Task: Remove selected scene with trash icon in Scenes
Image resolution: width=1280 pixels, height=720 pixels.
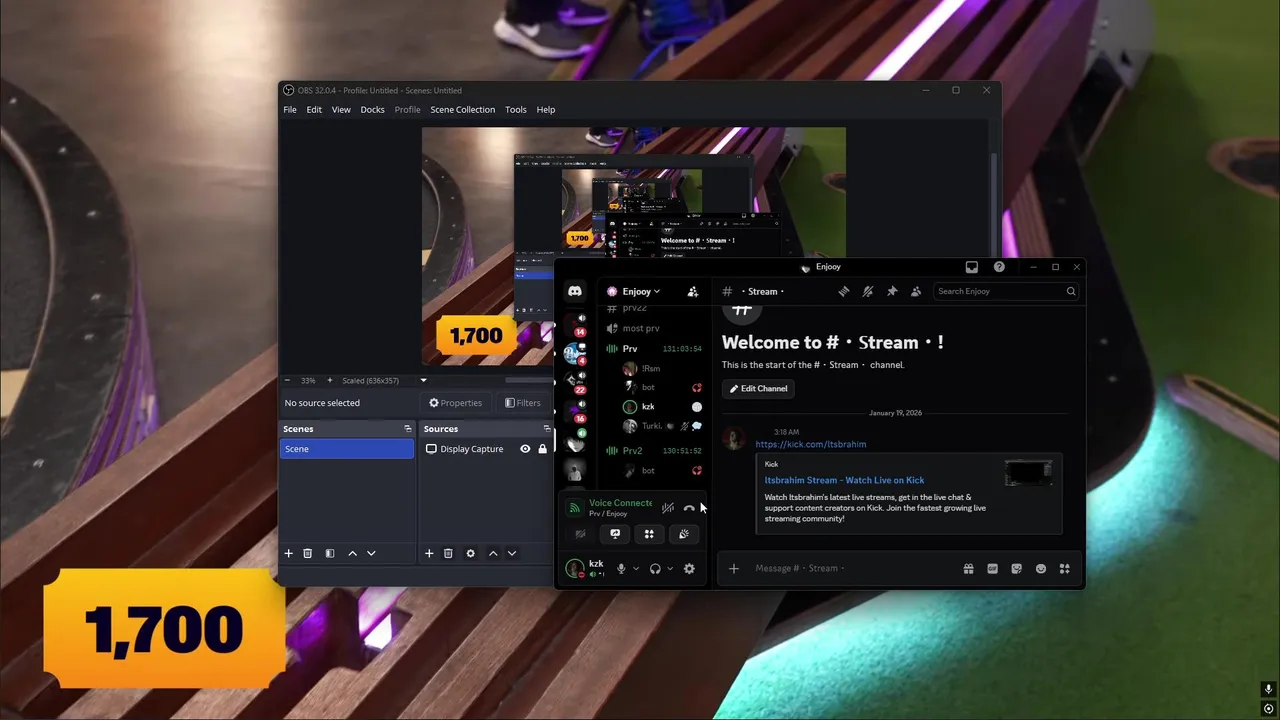Action: 307,553
